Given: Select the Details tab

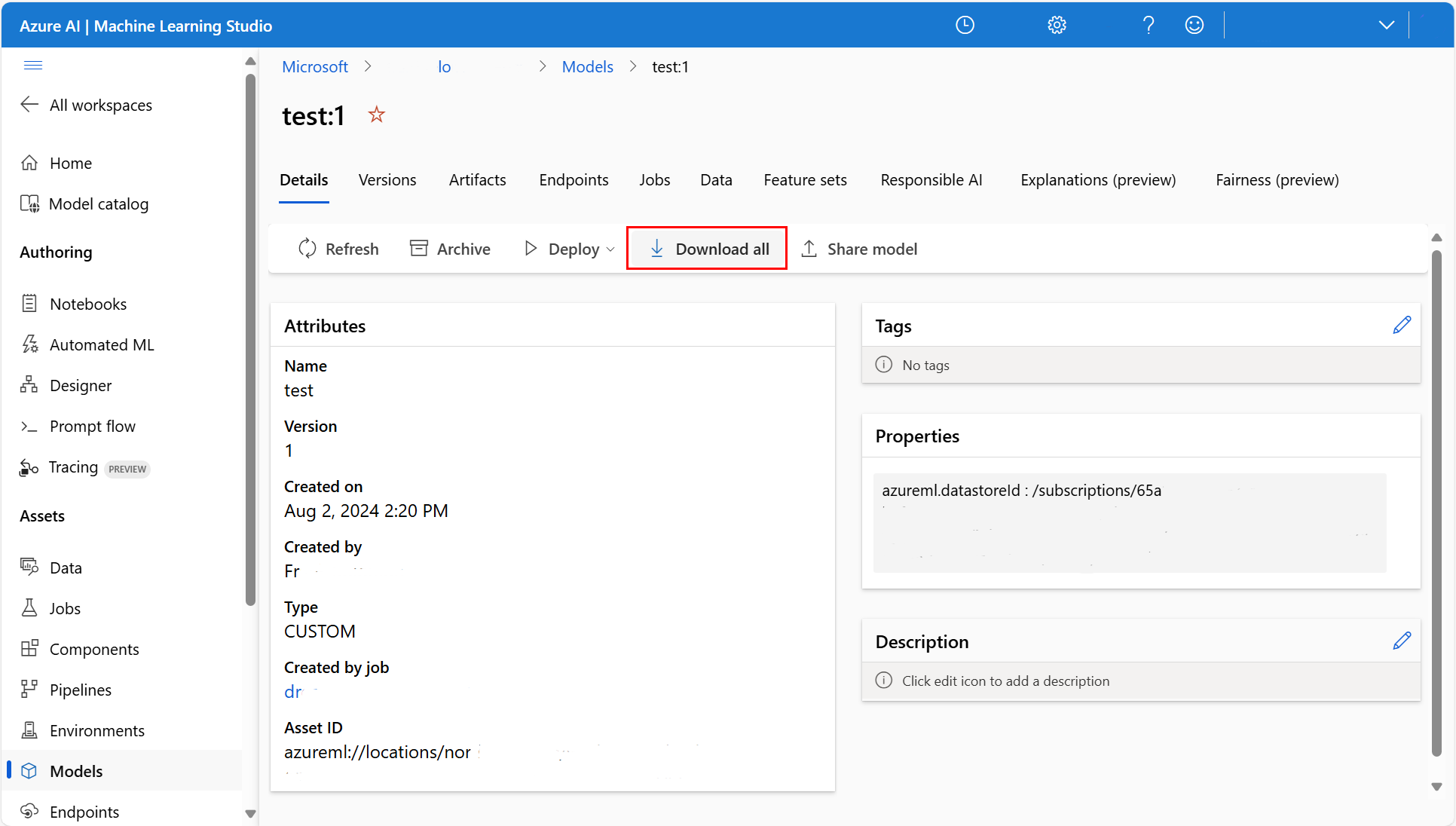Looking at the screenshot, I should (304, 179).
